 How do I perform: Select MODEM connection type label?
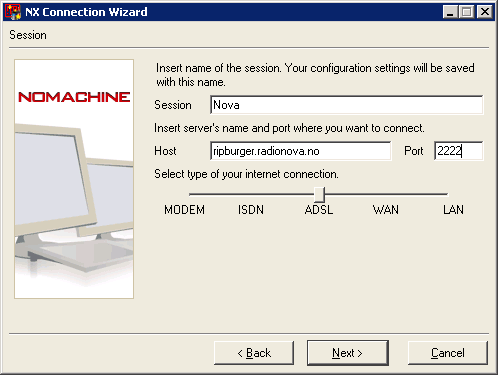[x=184, y=210]
